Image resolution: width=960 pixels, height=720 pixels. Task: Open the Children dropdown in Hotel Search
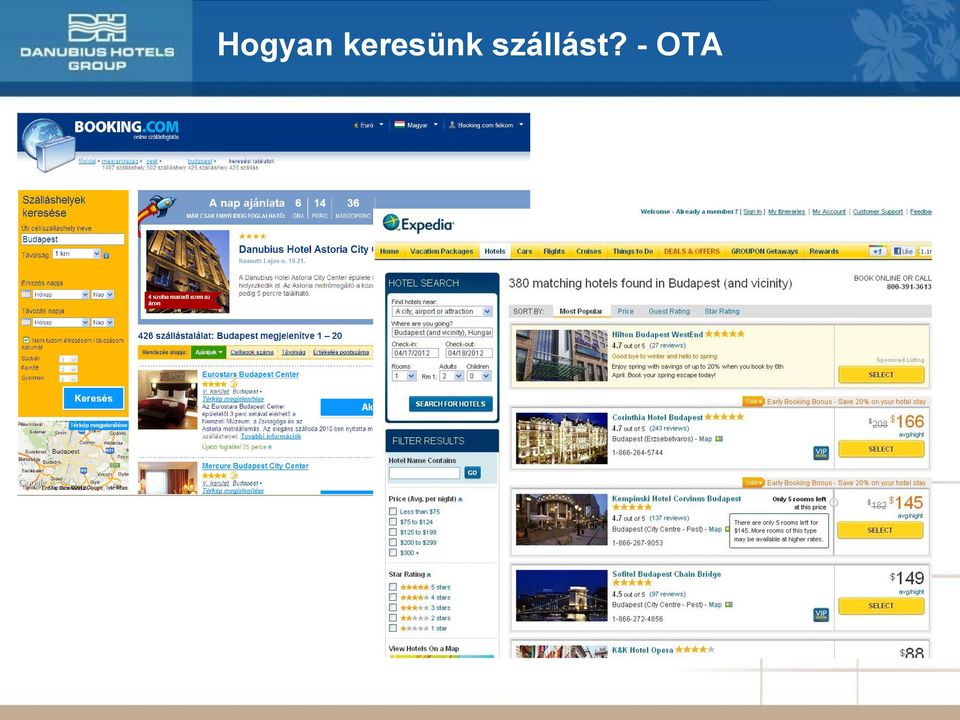(479, 376)
